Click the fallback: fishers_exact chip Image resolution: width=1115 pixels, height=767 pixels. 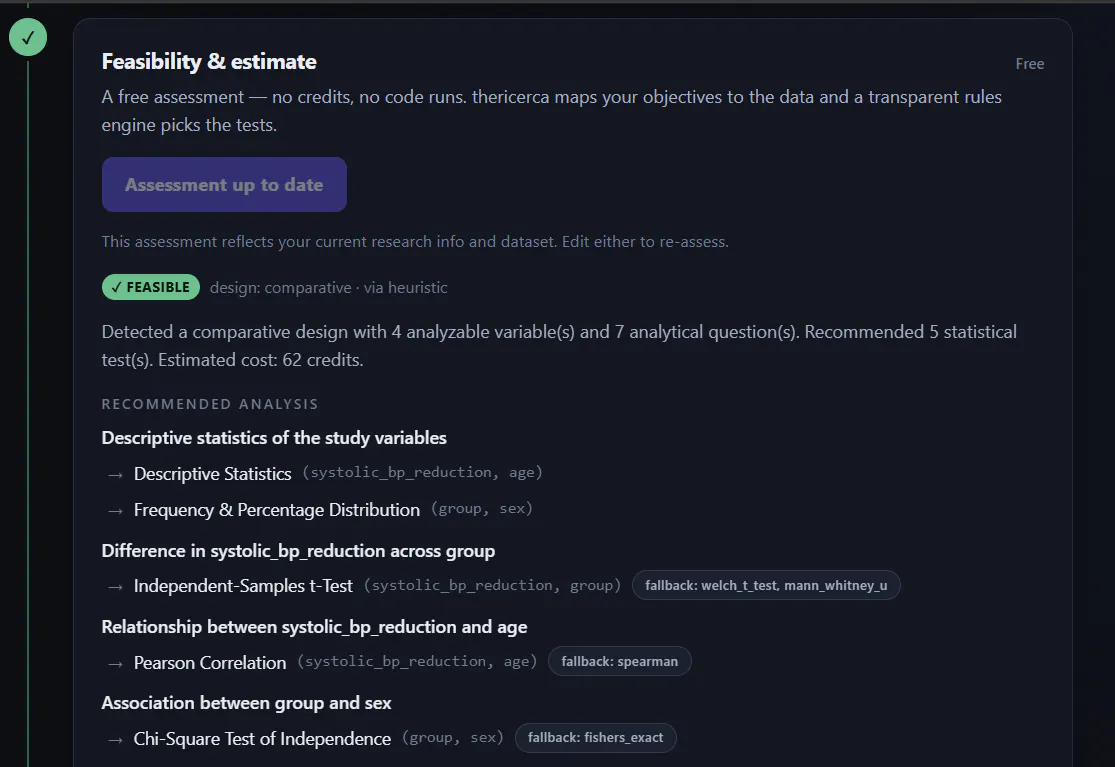(x=595, y=738)
